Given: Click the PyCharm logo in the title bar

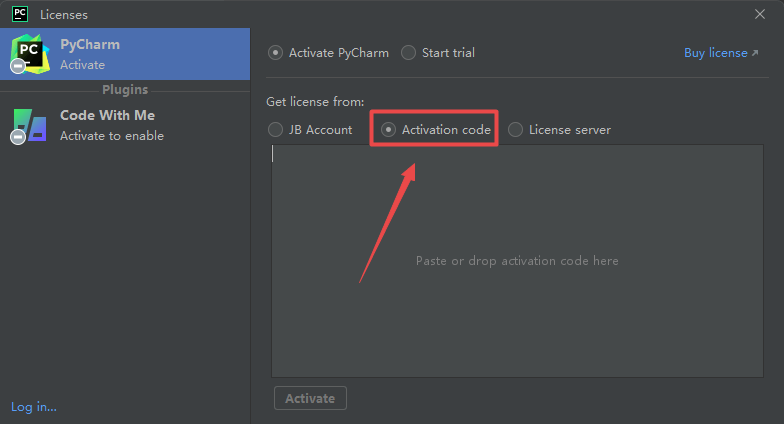Looking at the screenshot, I should [19, 14].
